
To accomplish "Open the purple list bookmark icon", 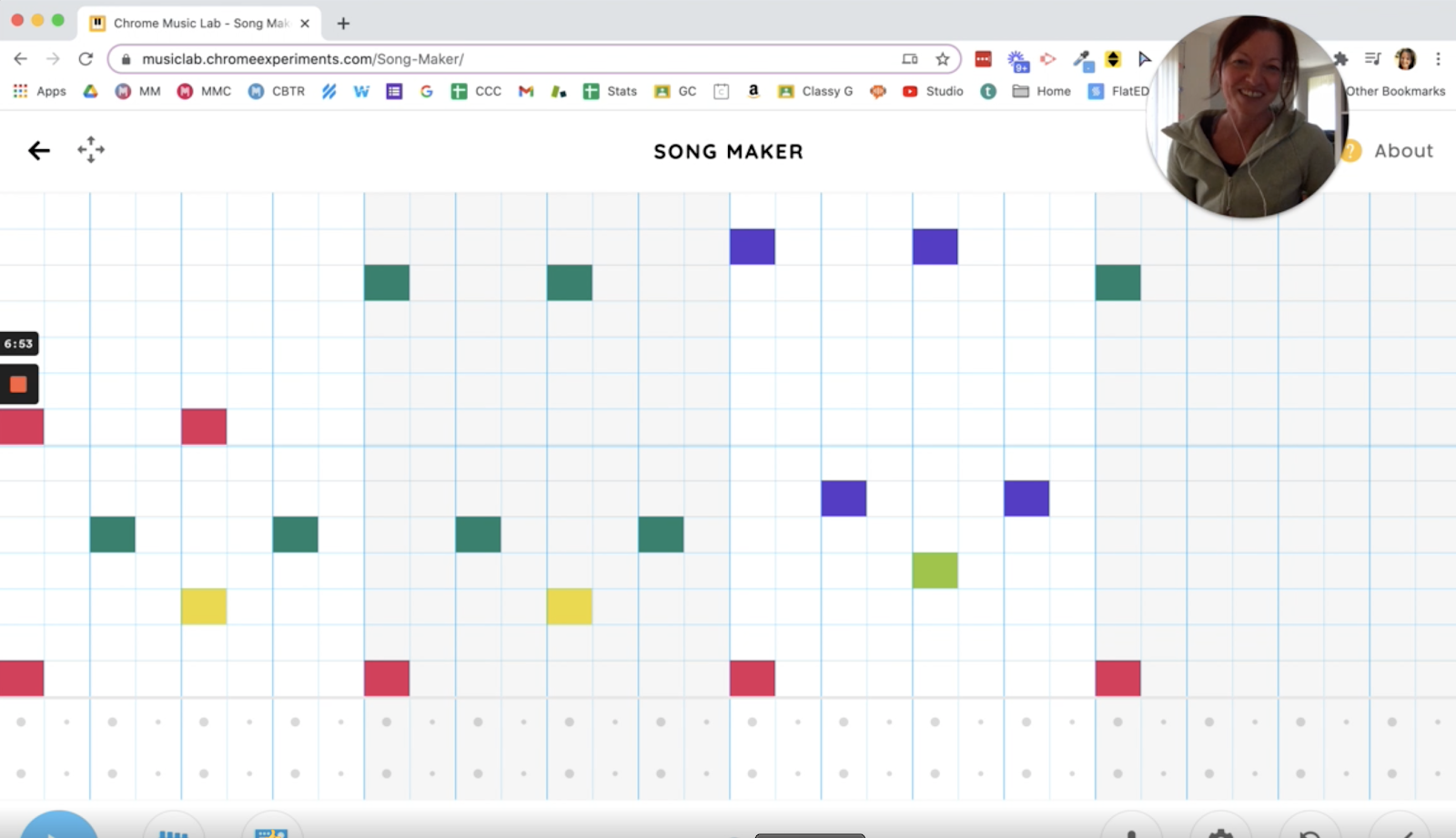I will pyautogui.click(x=394, y=91).
